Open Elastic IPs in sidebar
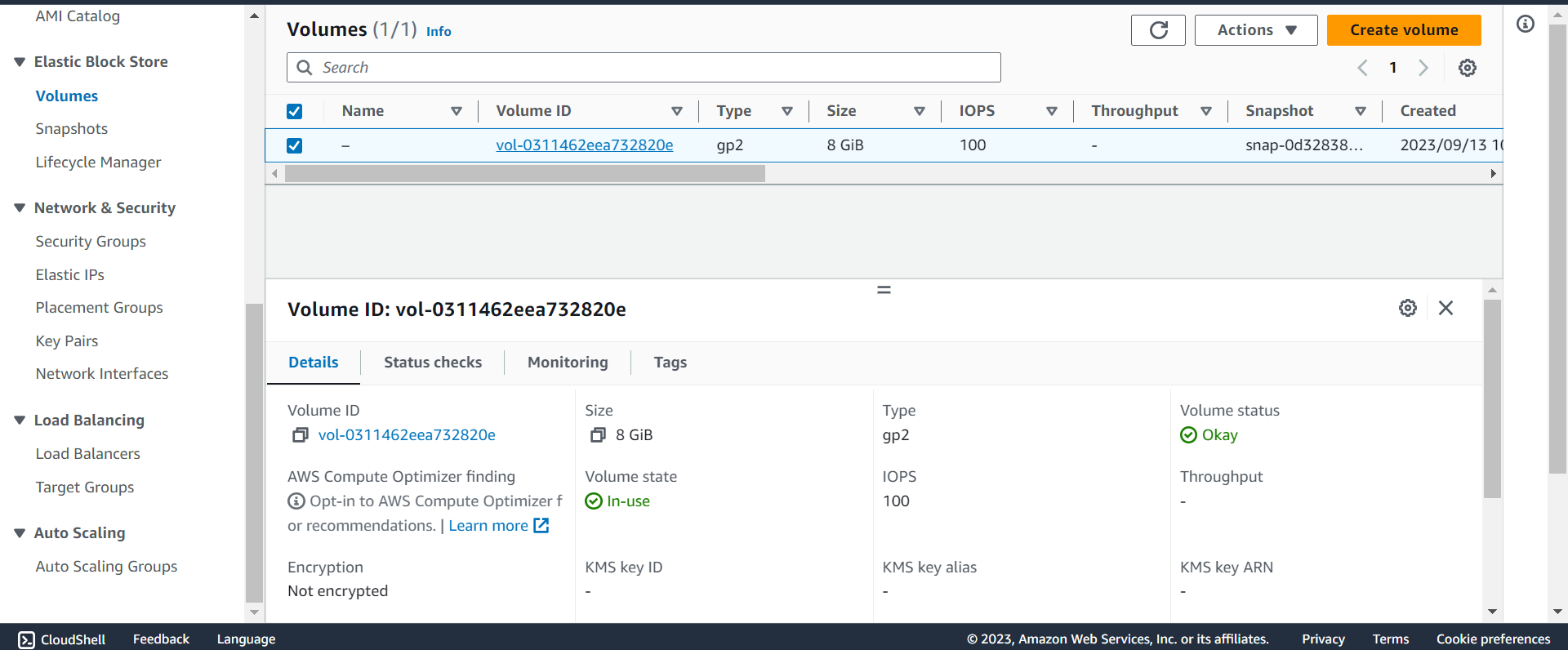Viewport: 1568px width, 650px height. tap(70, 275)
